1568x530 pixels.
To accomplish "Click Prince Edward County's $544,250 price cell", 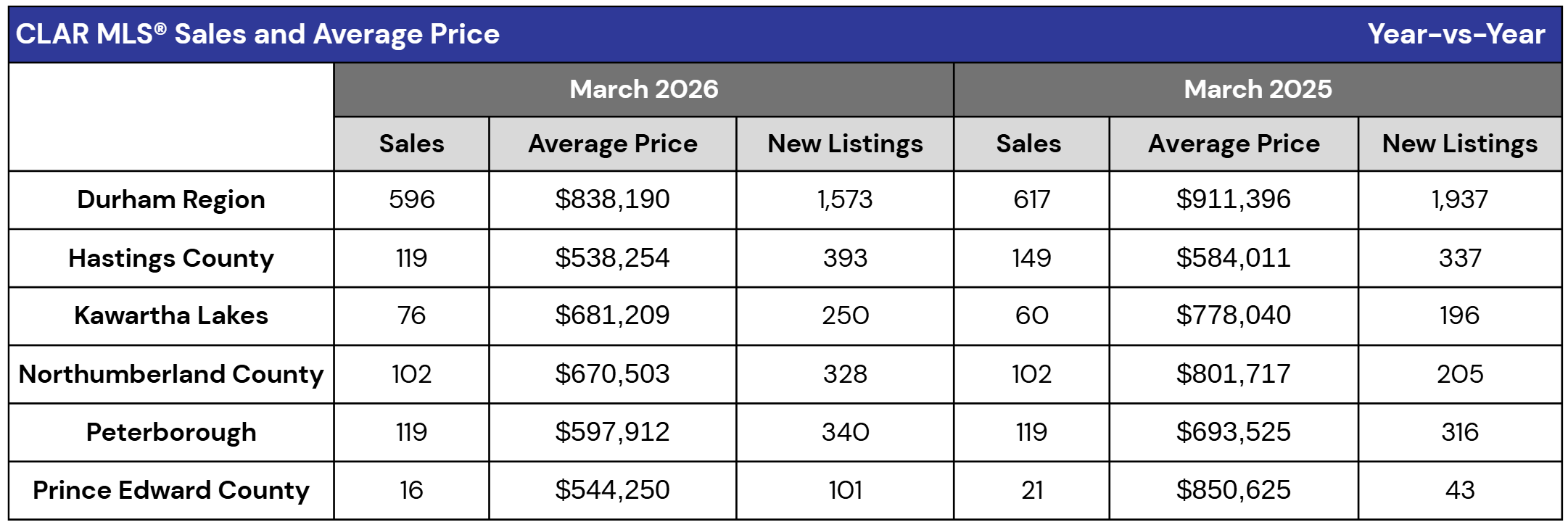I will pyautogui.click(x=612, y=490).
